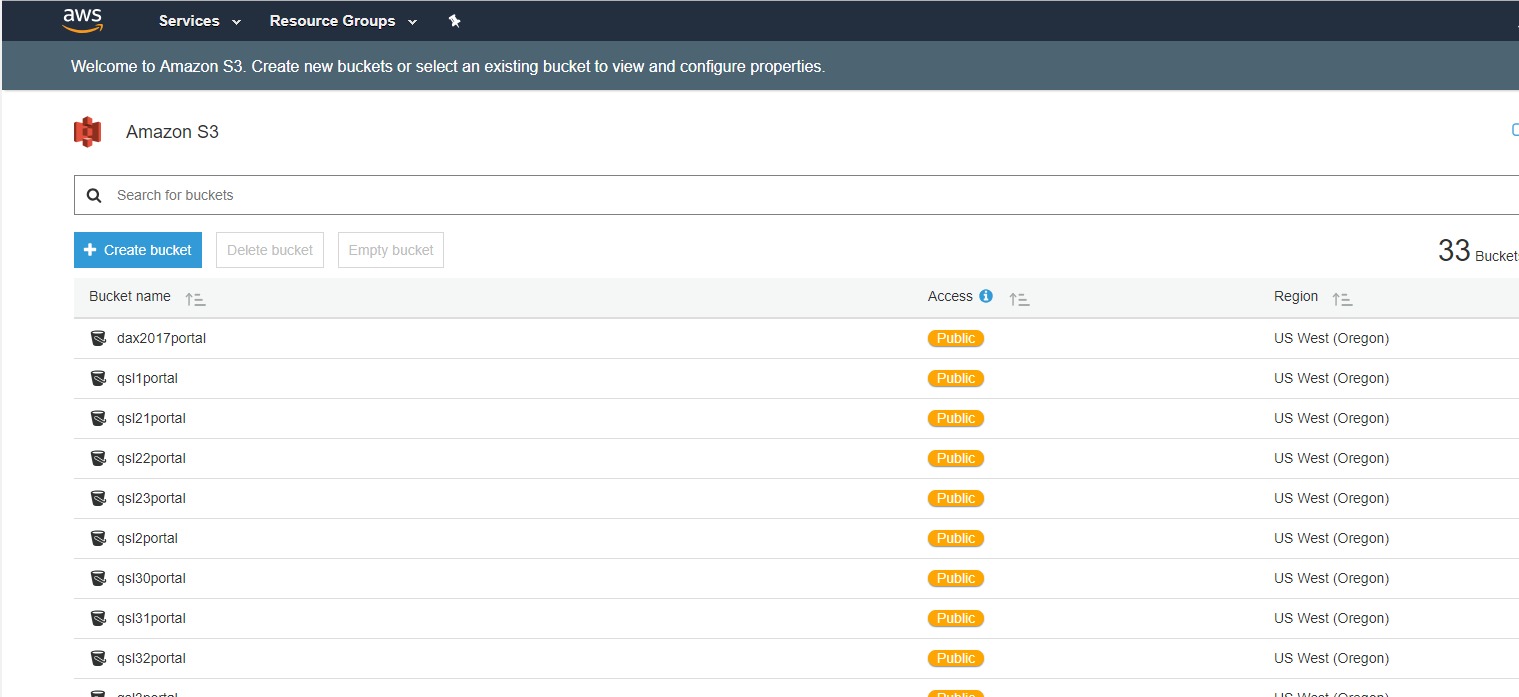This screenshot has width=1519, height=697.
Task: Click the pin shortcuts icon
Action: click(454, 21)
